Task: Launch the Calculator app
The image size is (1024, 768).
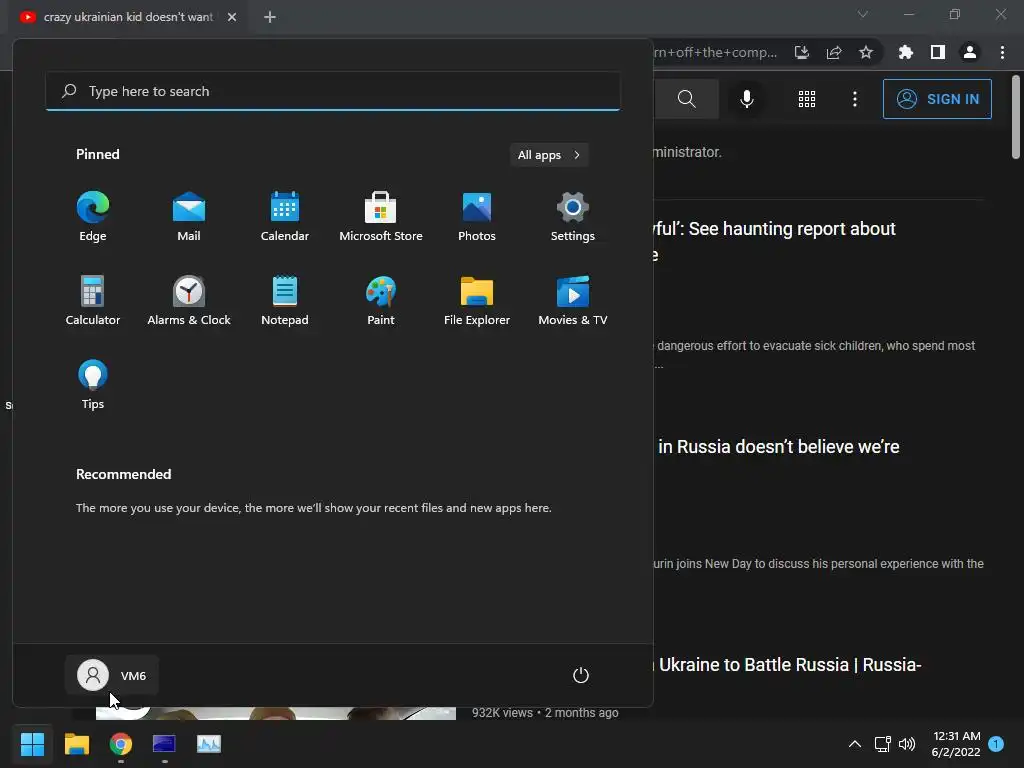Action: (x=93, y=301)
